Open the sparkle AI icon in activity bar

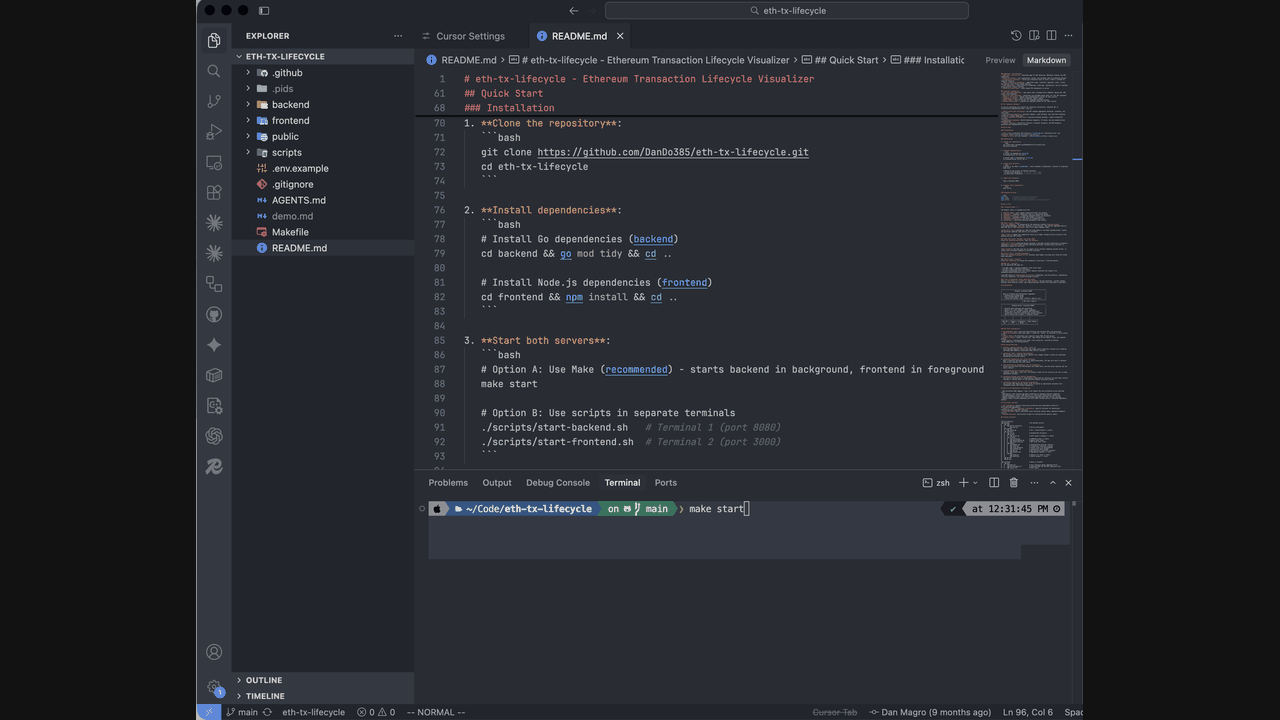[214, 345]
